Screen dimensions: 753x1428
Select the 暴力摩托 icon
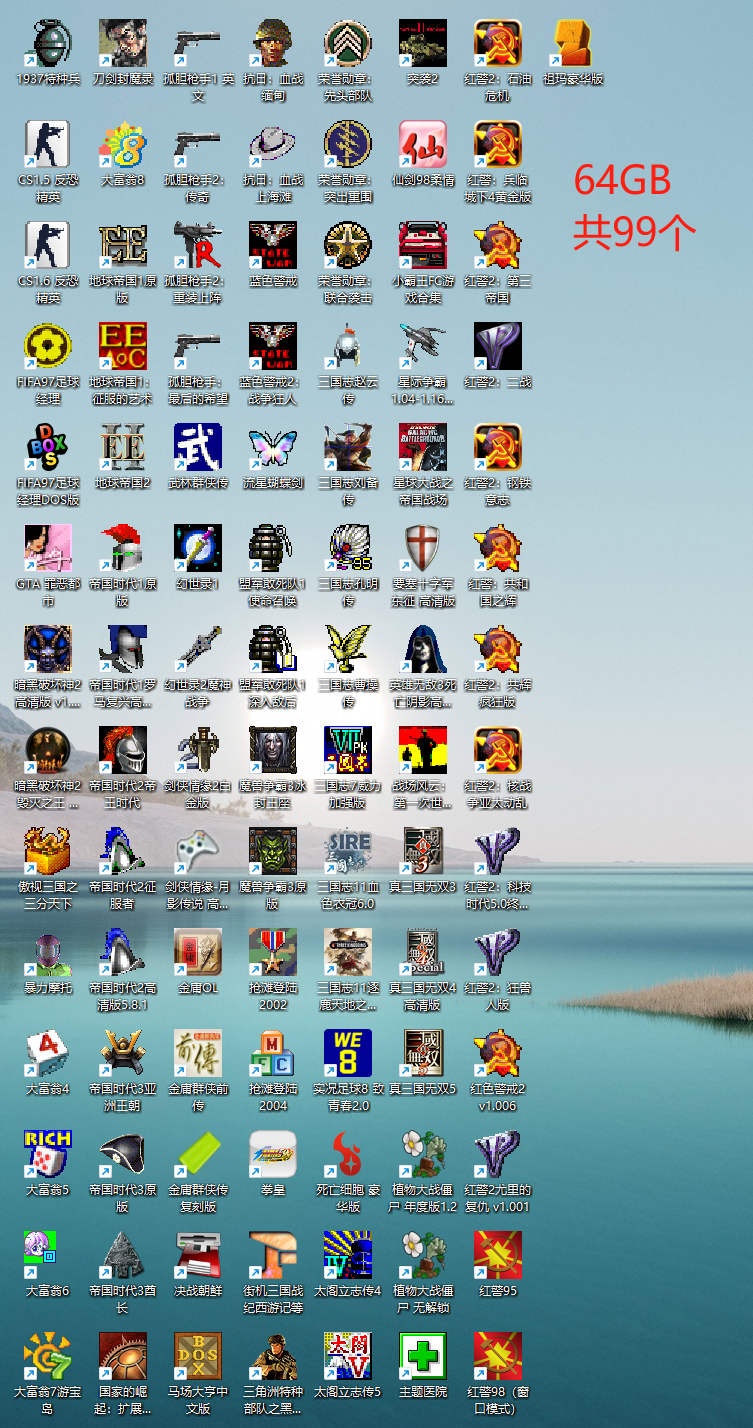coord(48,953)
